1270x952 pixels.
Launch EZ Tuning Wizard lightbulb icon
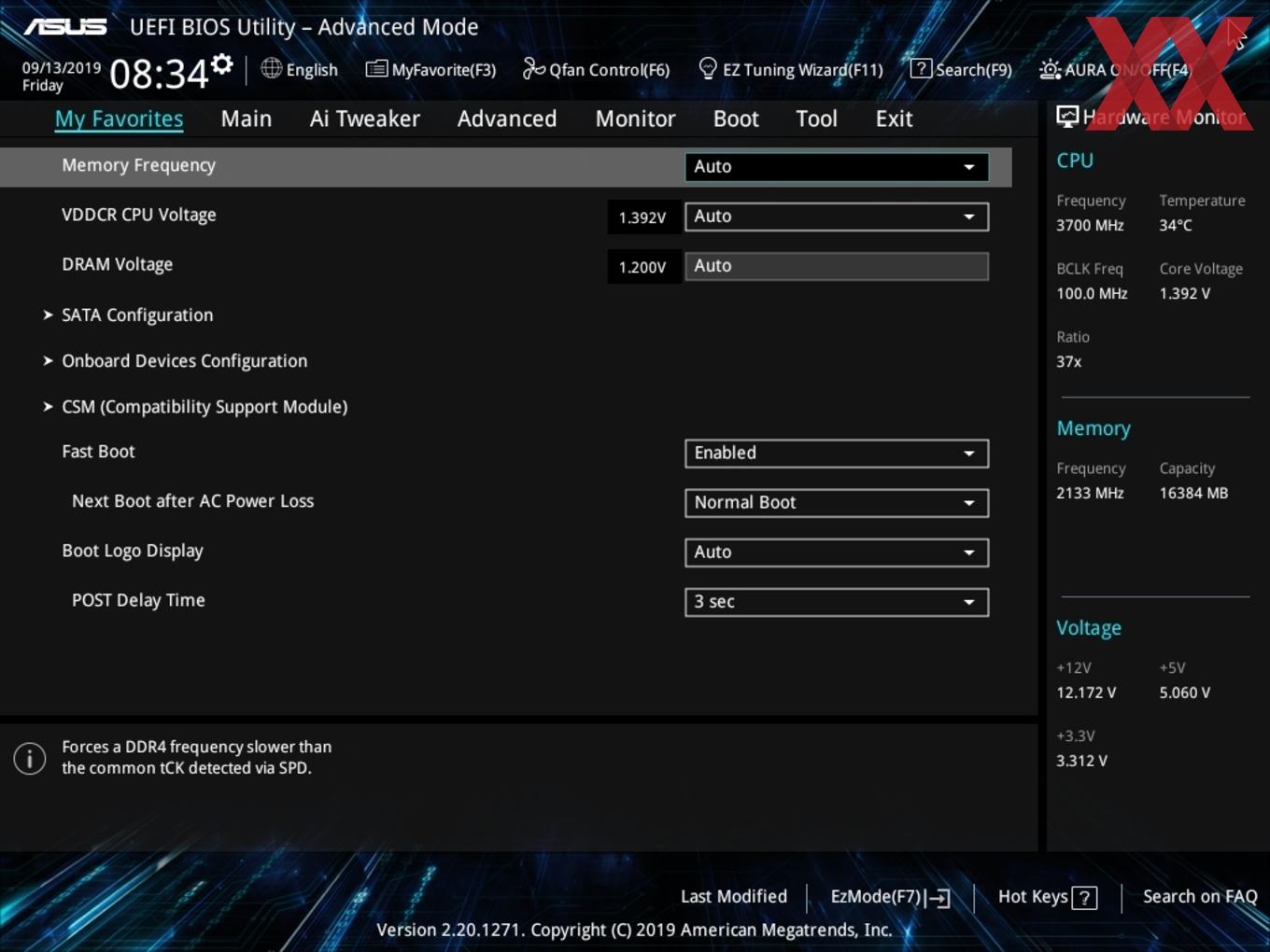pyautogui.click(x=708, y=68)
